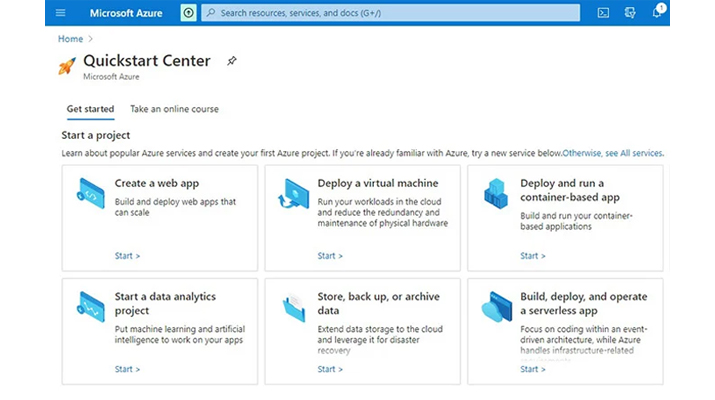
Task: Click the 'Extend data storage to the cloud' description
Action: tap(380, 340)
